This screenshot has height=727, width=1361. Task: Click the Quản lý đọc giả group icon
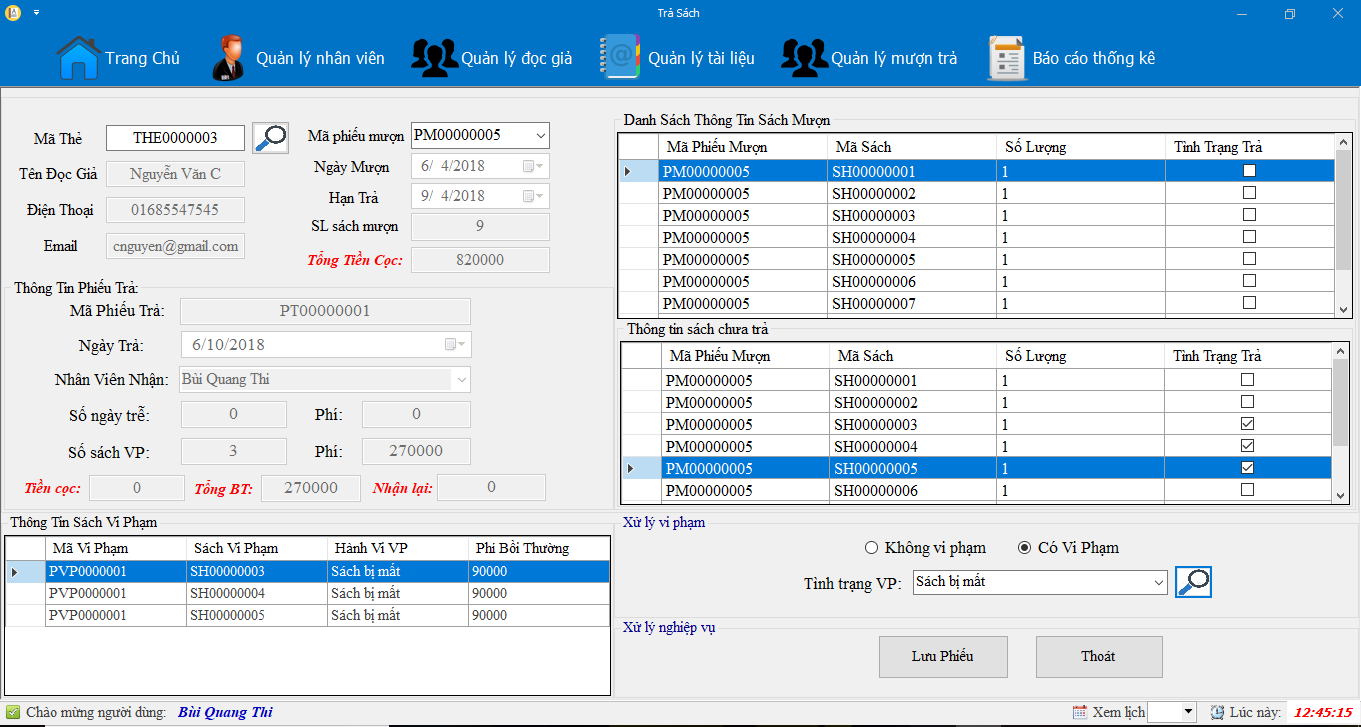[434, 58]
